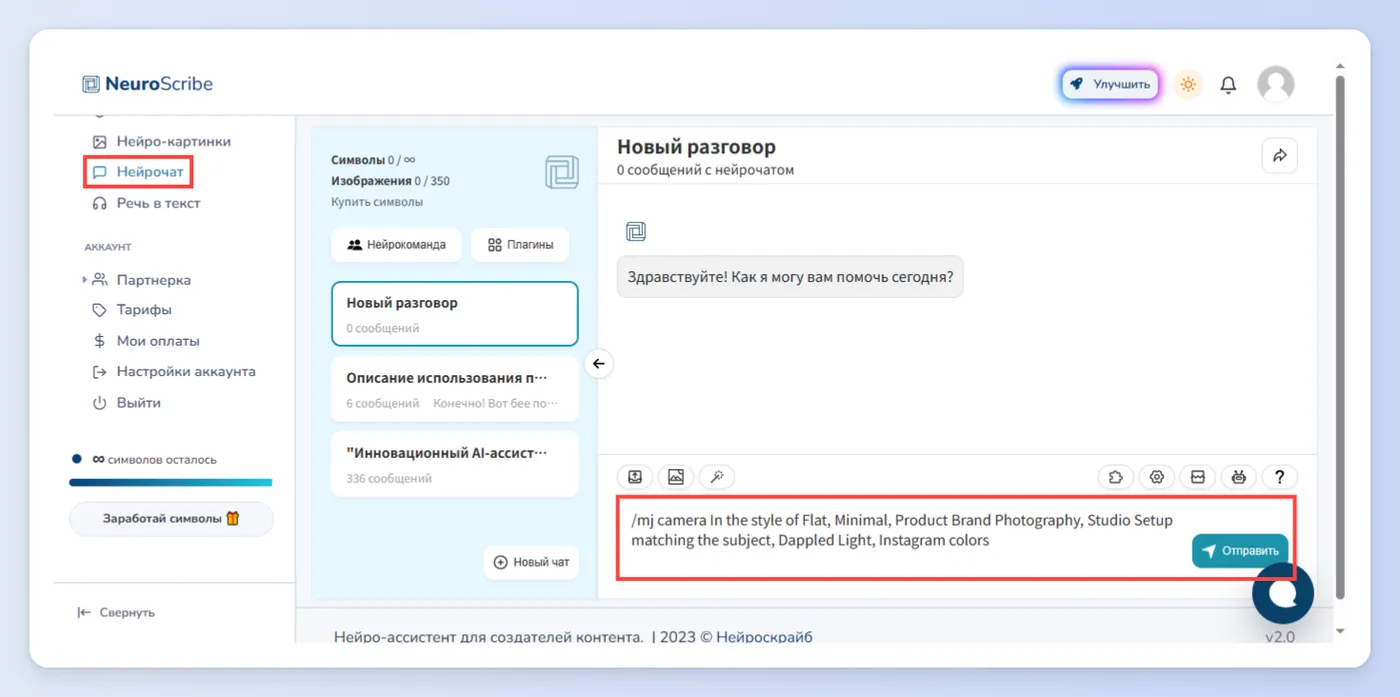Viewport: 1400px width, 697px height.
Task: Open the Описание использования chat
Action: tap(455, 389)
